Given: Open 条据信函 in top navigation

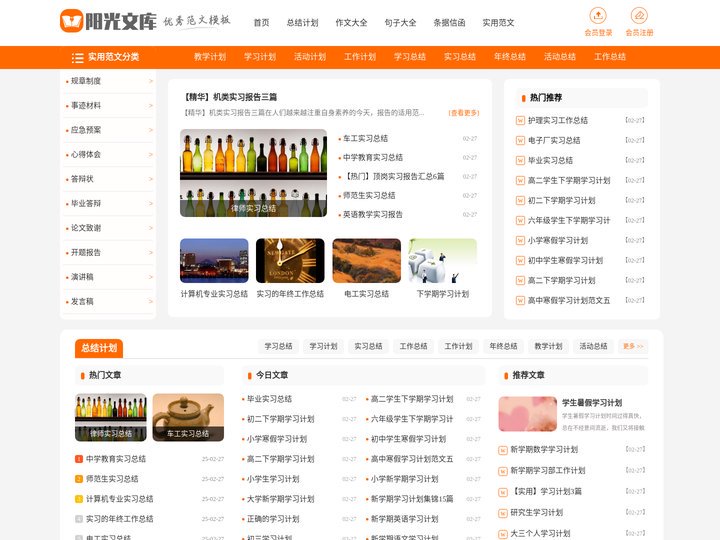Looking at the screenshot, I should pos(449,22).
